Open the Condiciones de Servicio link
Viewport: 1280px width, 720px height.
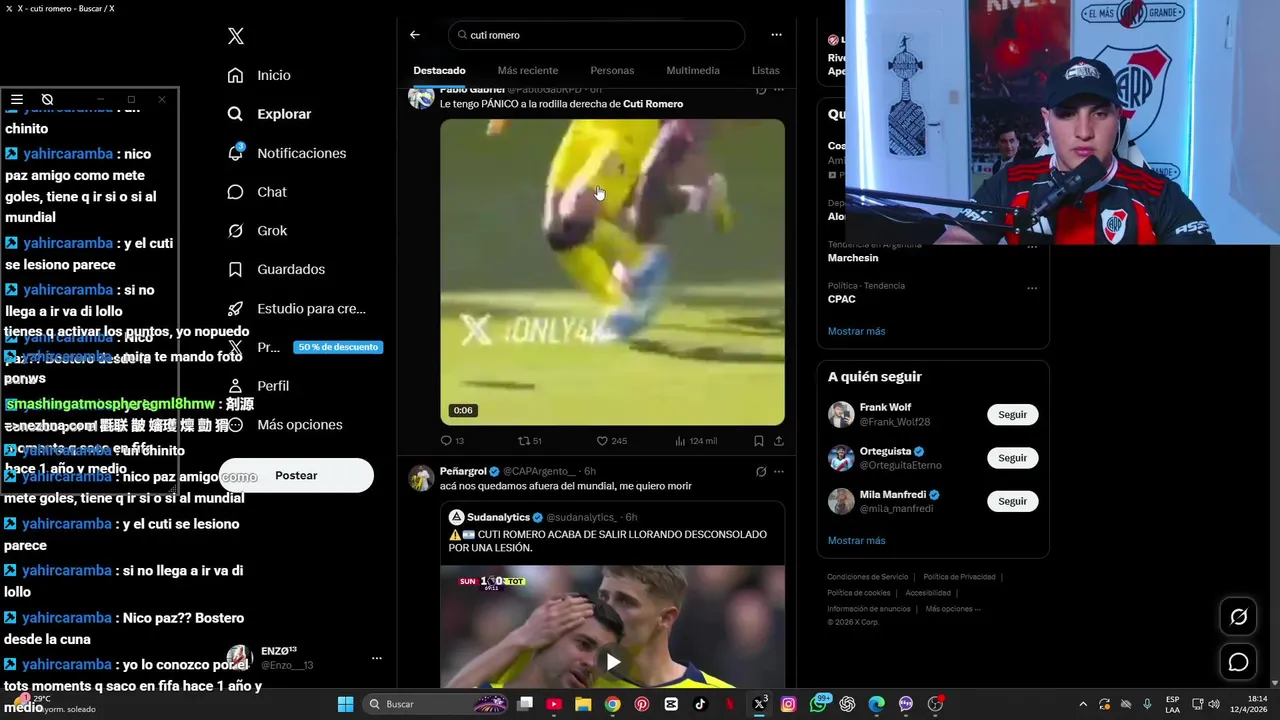tap(868, 577)
